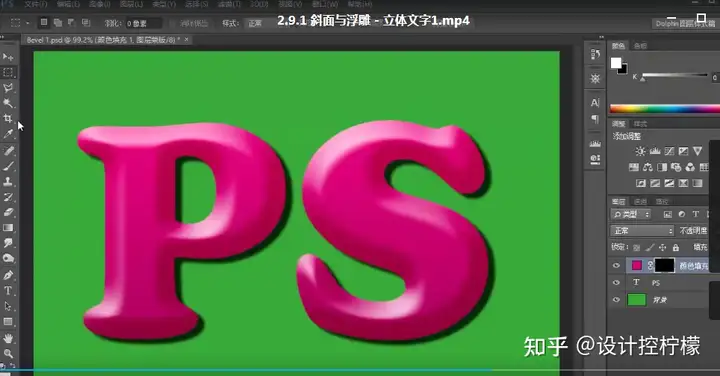Click the K grayscale slider

tap(675, 76)
